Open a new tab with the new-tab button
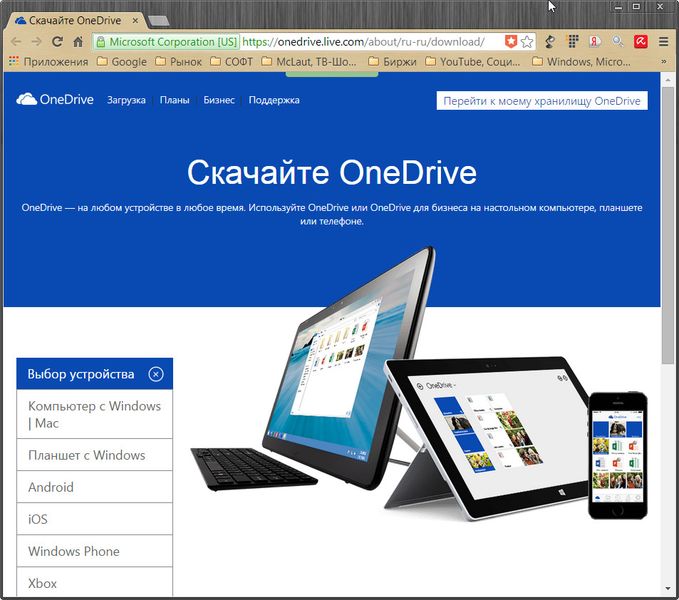The image size is (679, 600). [x=158, y=20]
